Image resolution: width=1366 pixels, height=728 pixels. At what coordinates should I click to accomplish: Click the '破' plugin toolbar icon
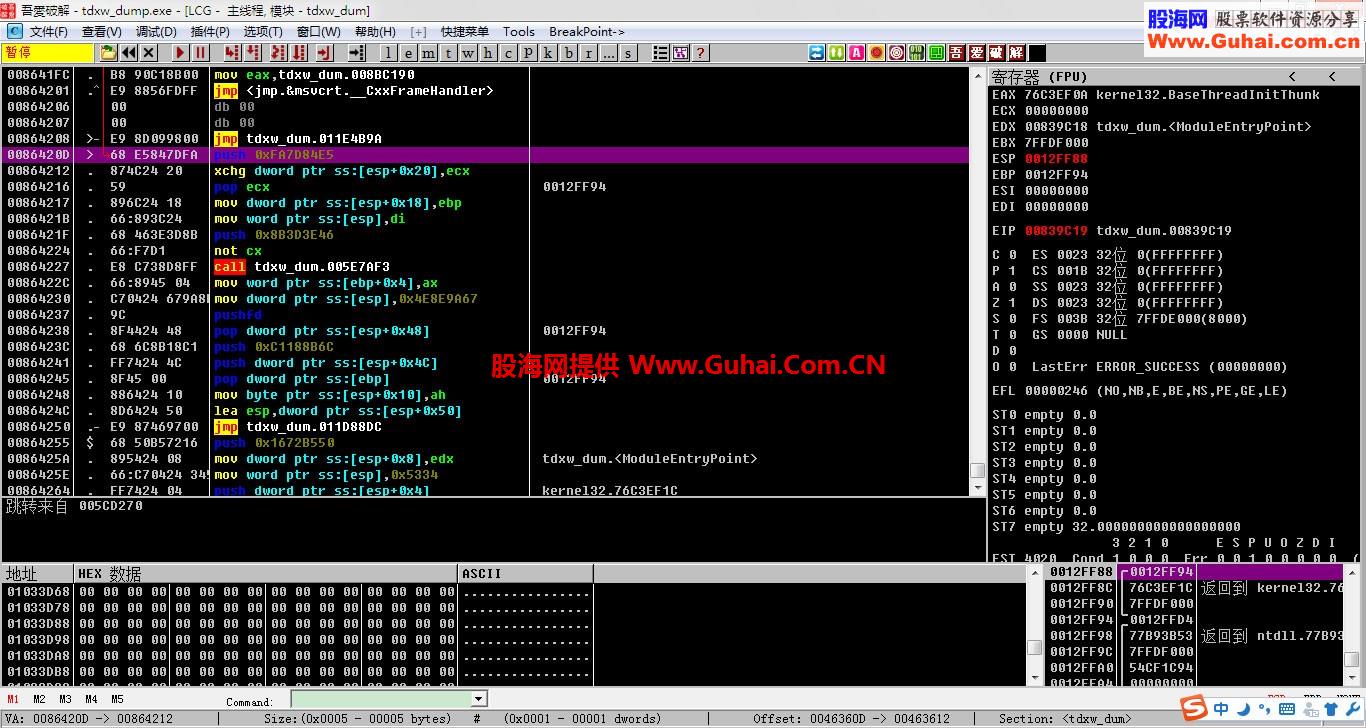click(997, 53)
